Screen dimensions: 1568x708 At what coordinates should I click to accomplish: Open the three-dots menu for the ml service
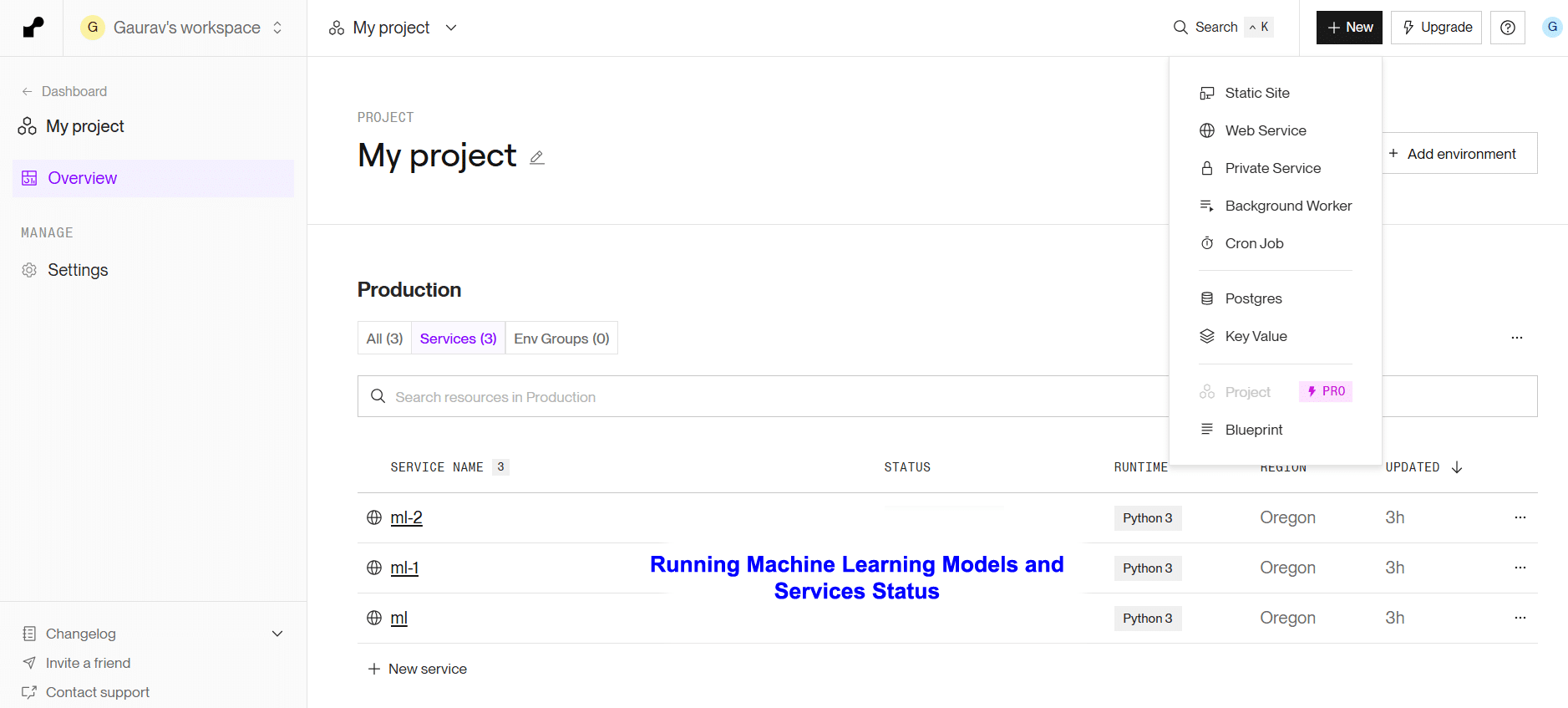point(1520,618)
